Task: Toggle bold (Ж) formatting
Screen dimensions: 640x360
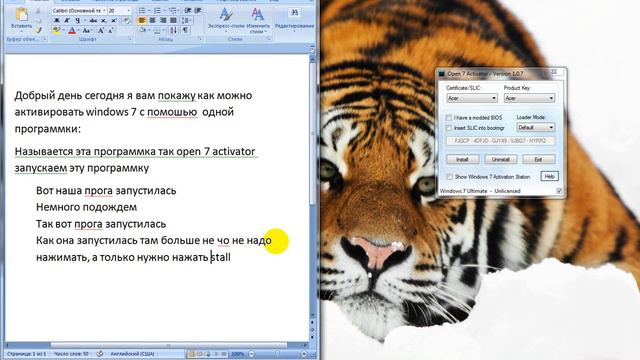Action: (x=57, y=20)
